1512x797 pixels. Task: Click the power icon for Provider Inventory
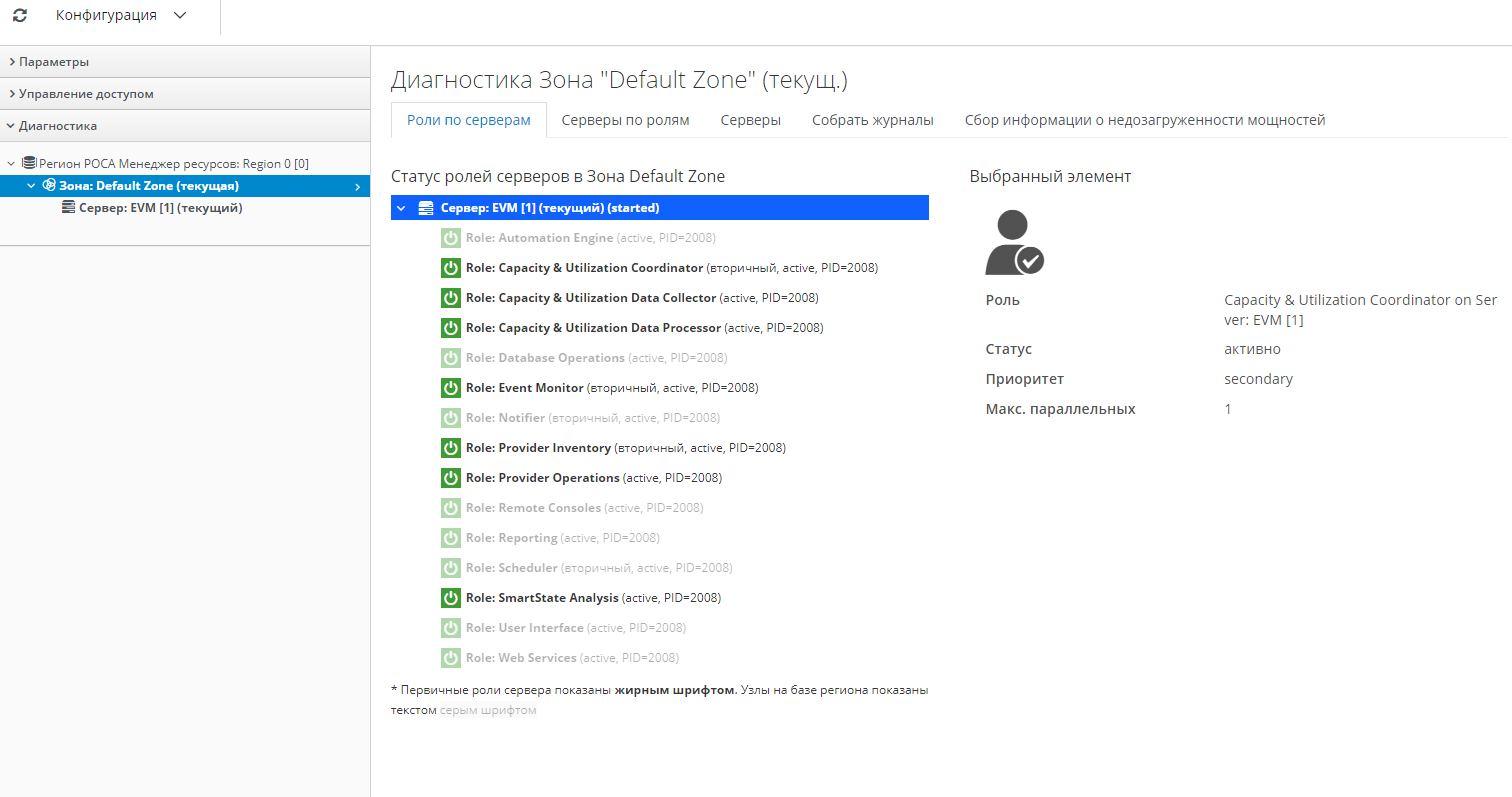tap(451, 448)
